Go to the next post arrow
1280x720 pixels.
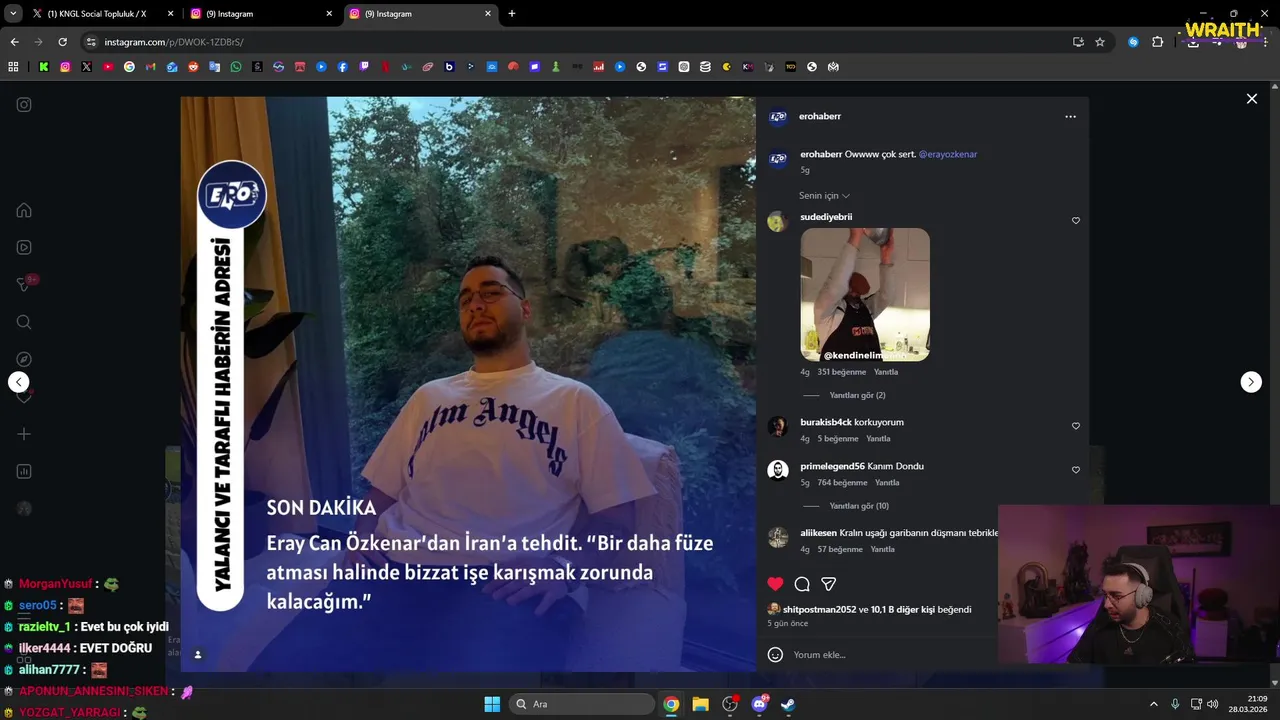pyautogui.click(x=1251, y=382)
